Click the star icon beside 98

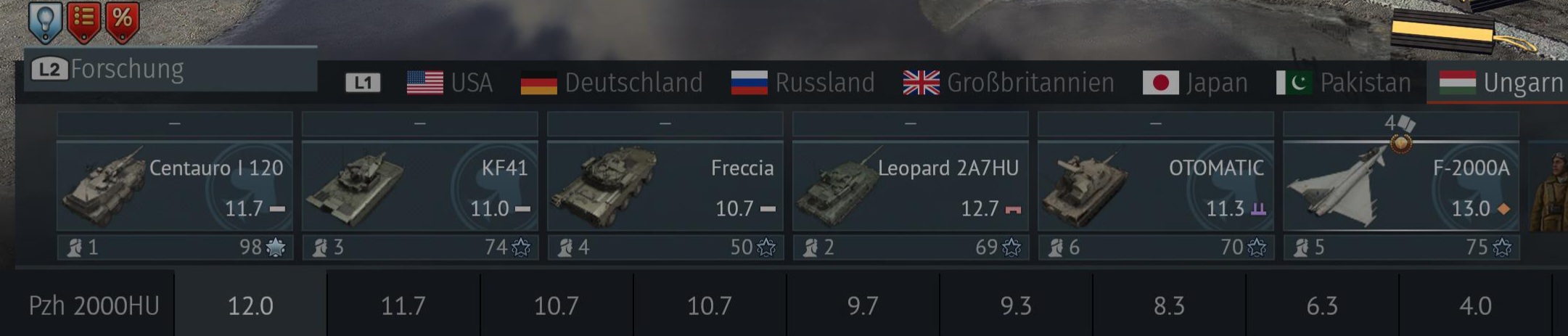tap(276, 247)
